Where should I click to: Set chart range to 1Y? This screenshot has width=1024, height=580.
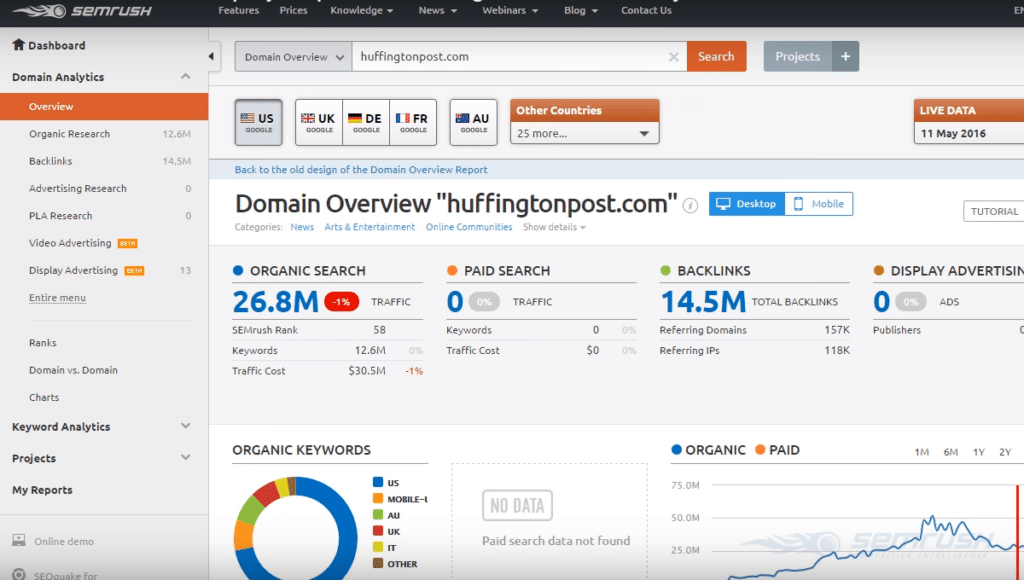[x=978, y=452]
